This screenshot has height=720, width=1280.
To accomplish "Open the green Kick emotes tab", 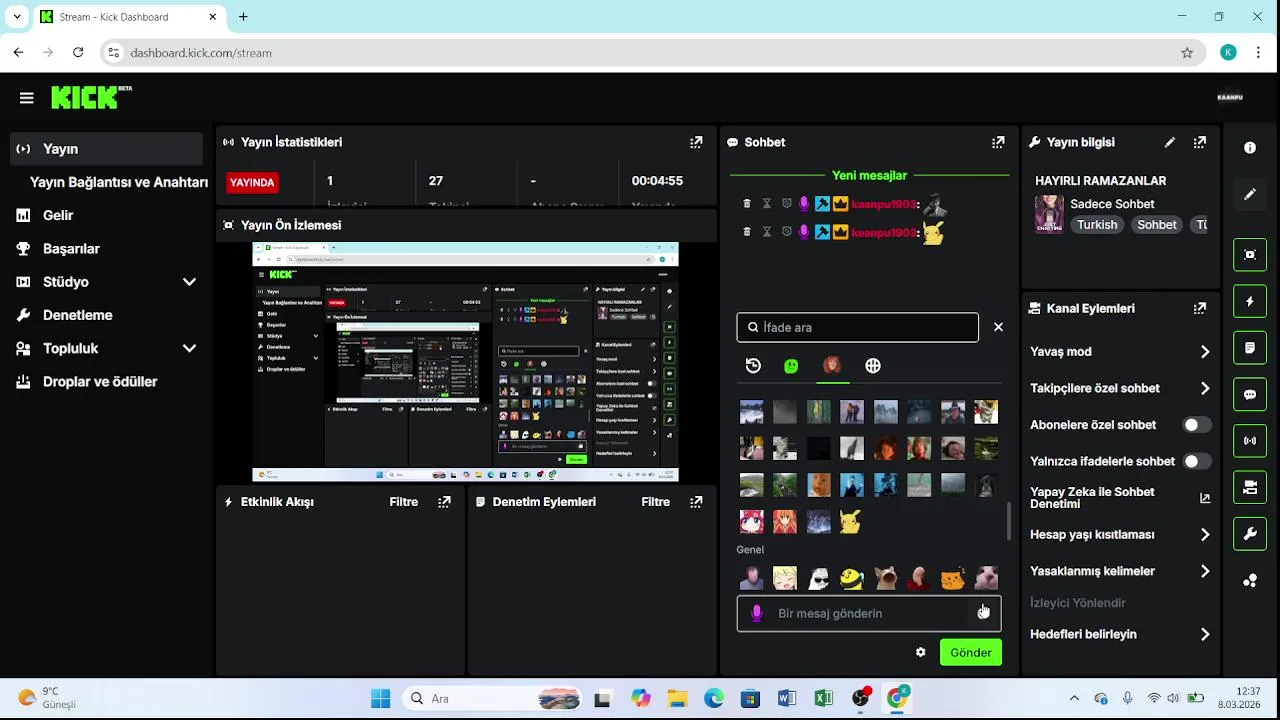I will point(791,366).
